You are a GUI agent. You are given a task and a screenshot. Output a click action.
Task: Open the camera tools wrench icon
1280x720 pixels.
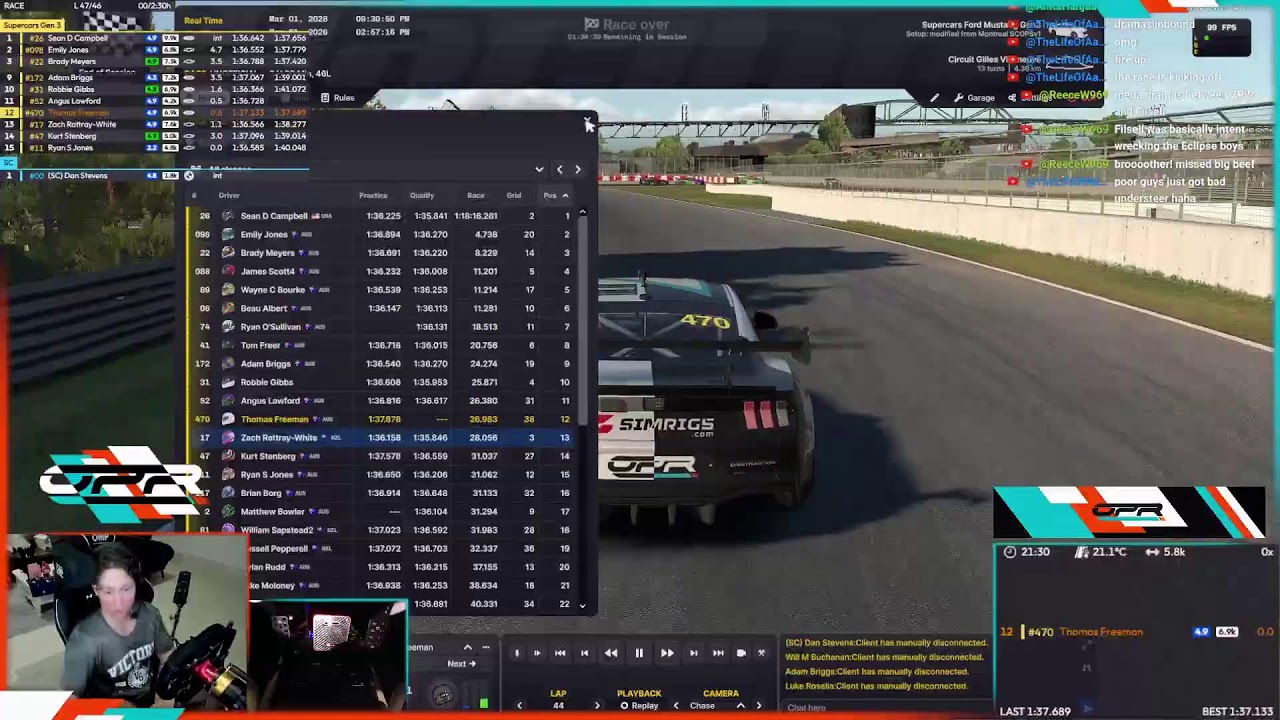pos(761,653)
